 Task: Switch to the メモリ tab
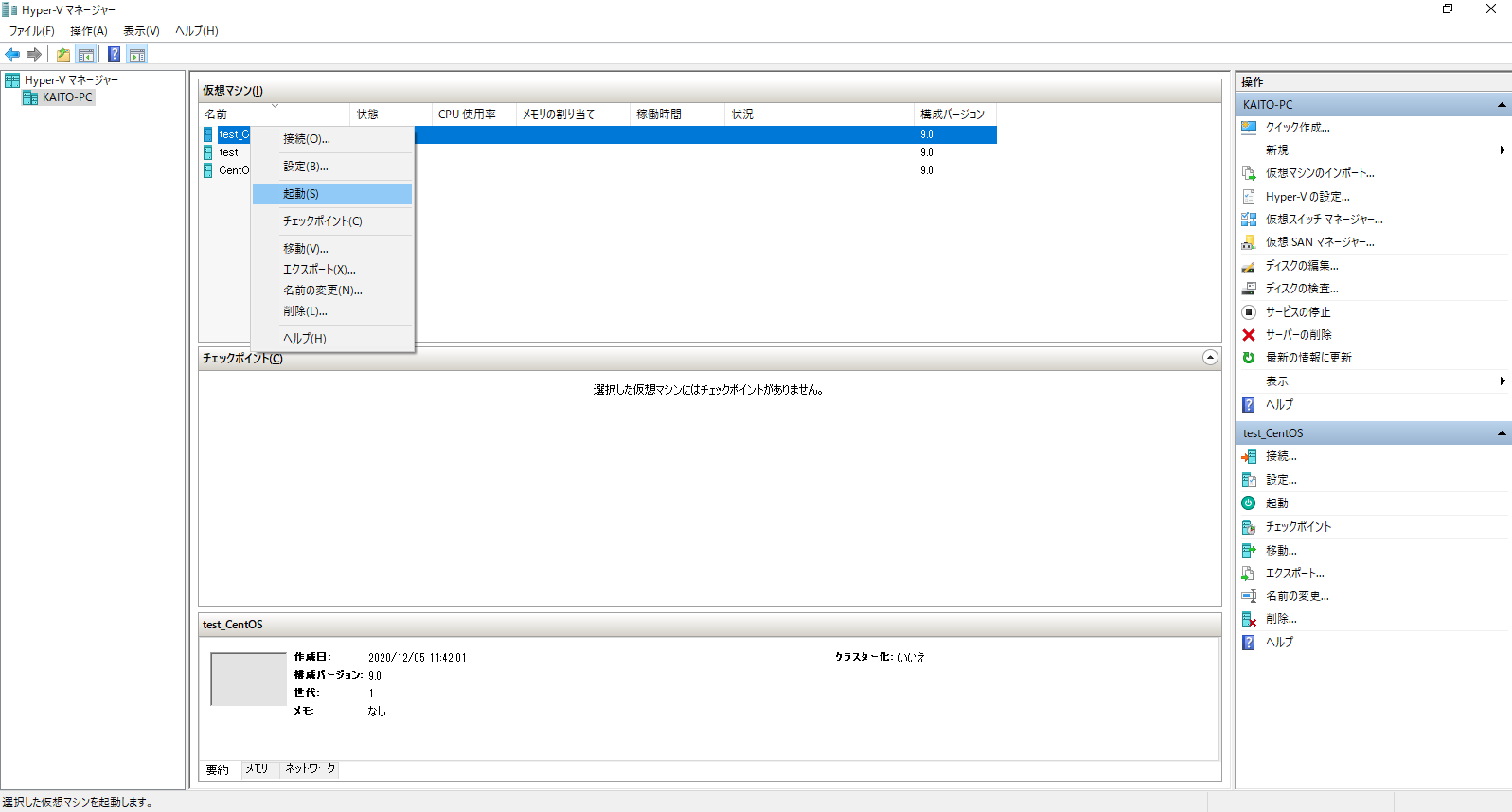click(258, 768)
